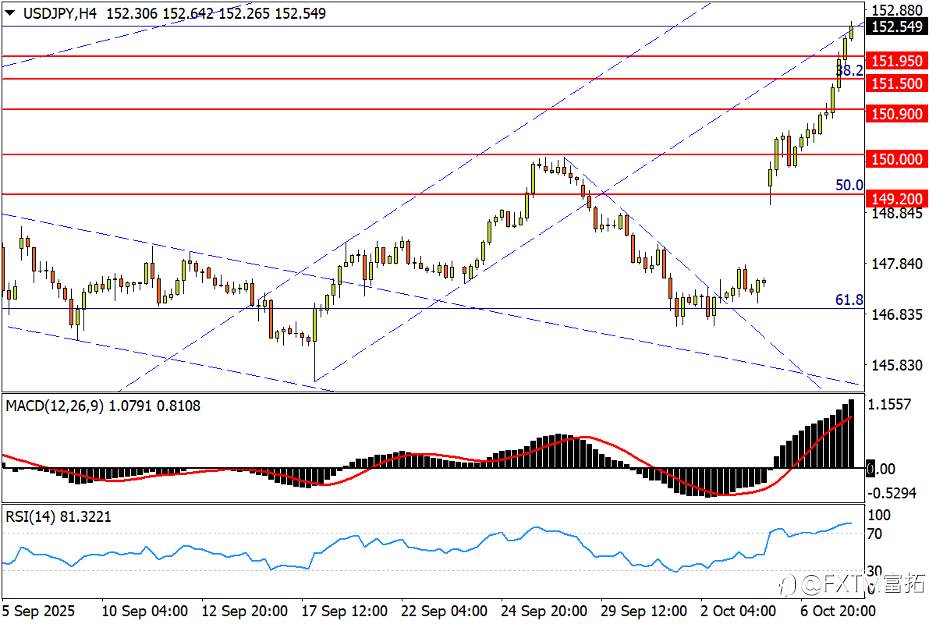Click the MACD scale value -0.5294
936x624 pixels.
(891, 493)
